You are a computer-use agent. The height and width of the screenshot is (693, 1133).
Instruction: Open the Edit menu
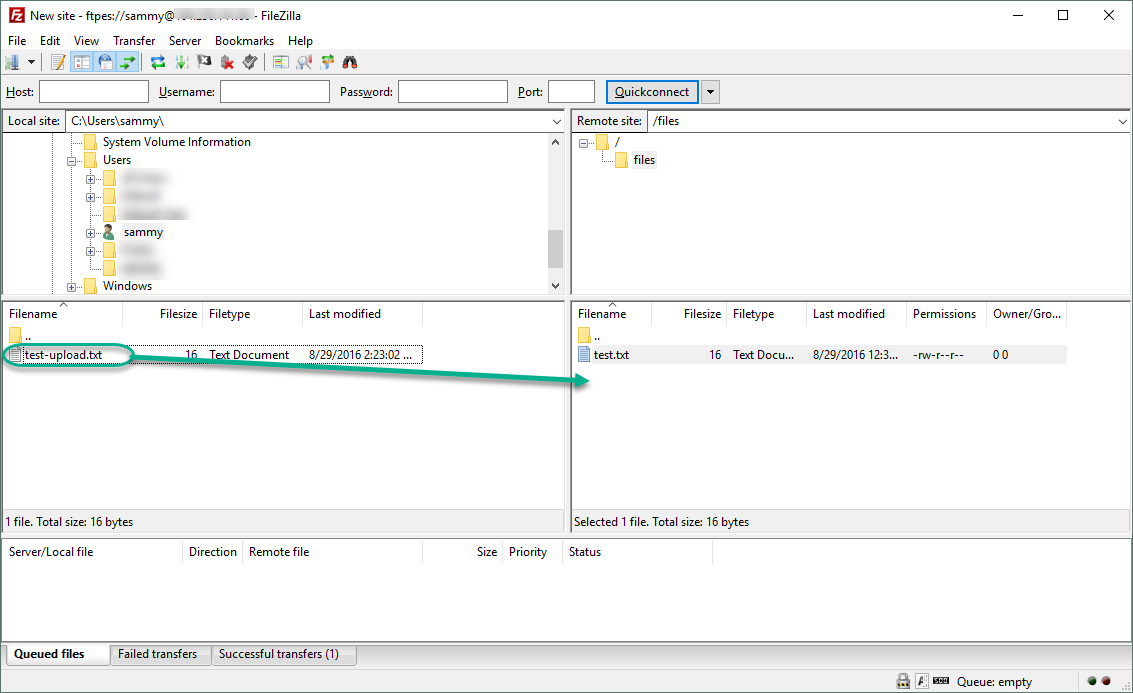pos(50,40)
